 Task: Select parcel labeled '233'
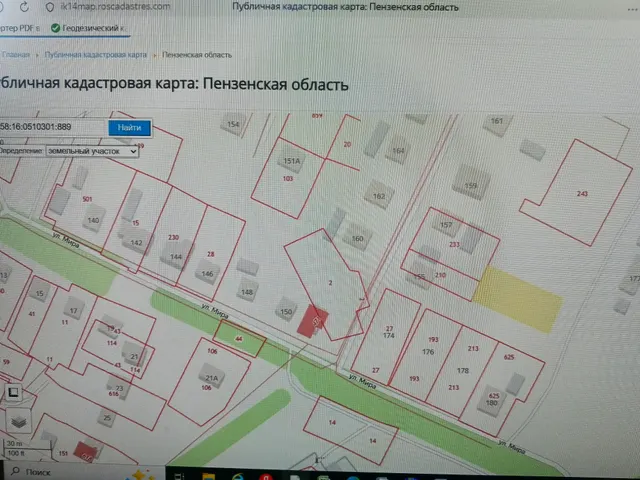pos(454,244)
